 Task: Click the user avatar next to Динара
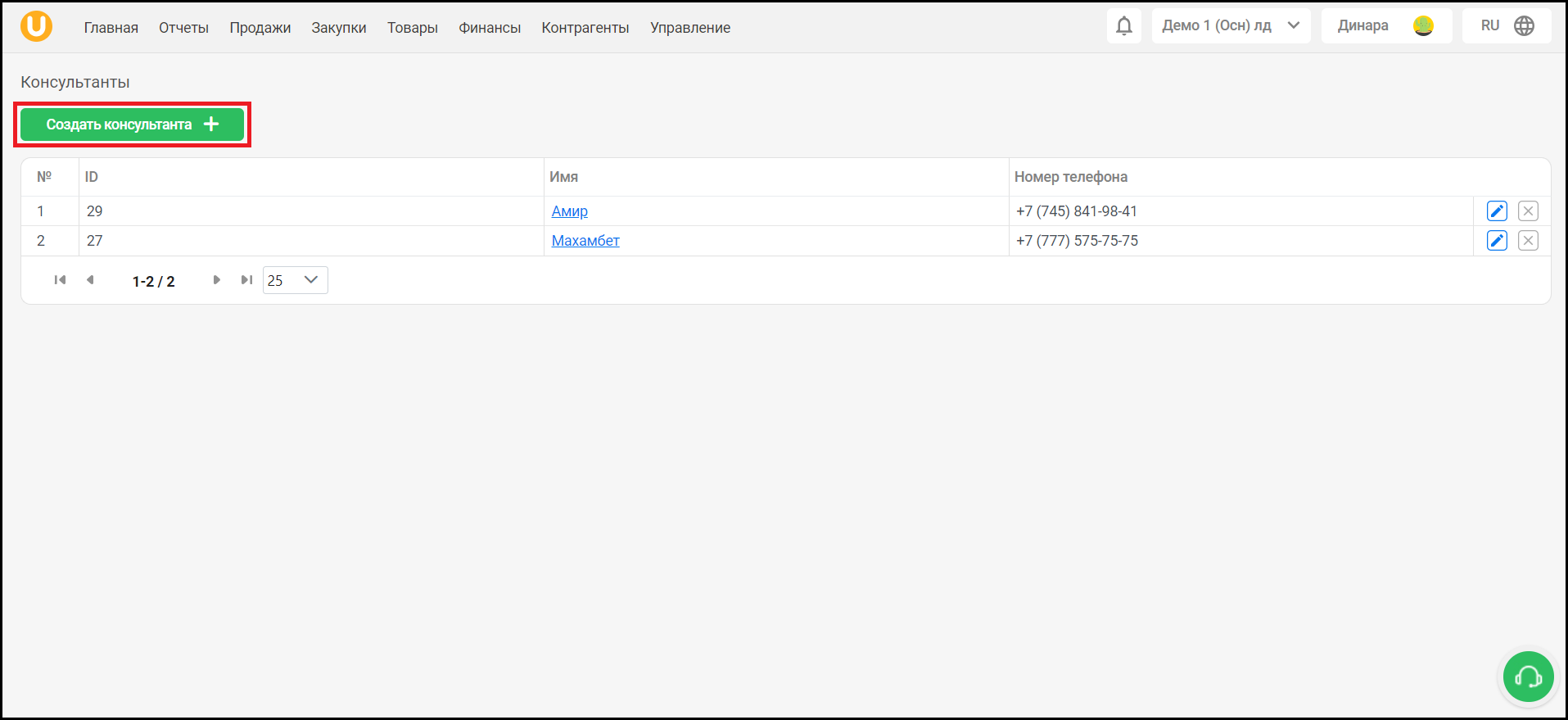pyautogui.click(x=1423, y=26)
